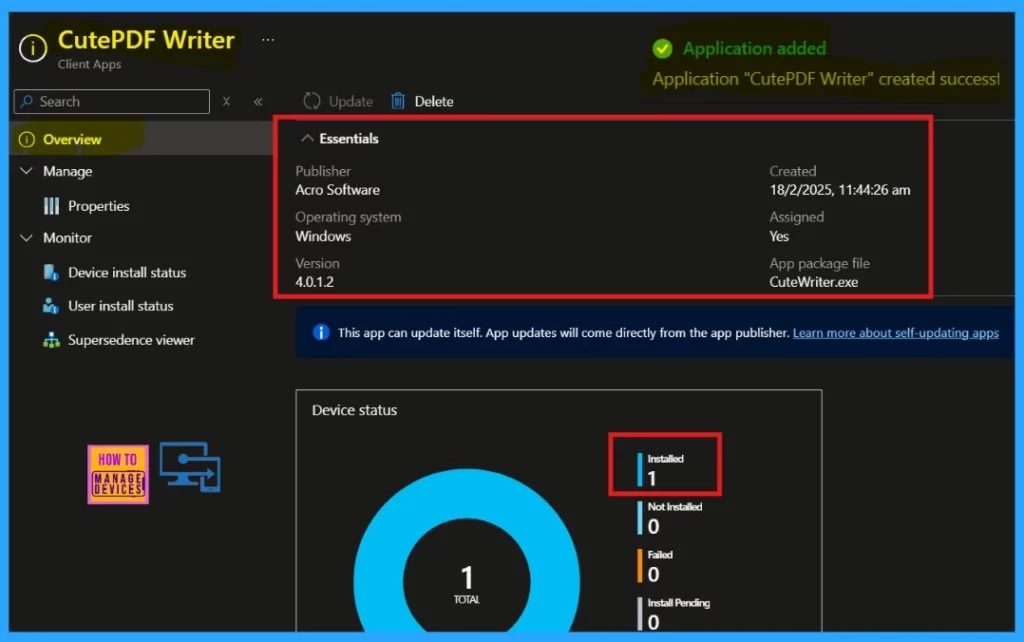Click the Application added notification title
Viewport: 1024px width, 642px height.
pyautogui.click(x=754, y=48)
